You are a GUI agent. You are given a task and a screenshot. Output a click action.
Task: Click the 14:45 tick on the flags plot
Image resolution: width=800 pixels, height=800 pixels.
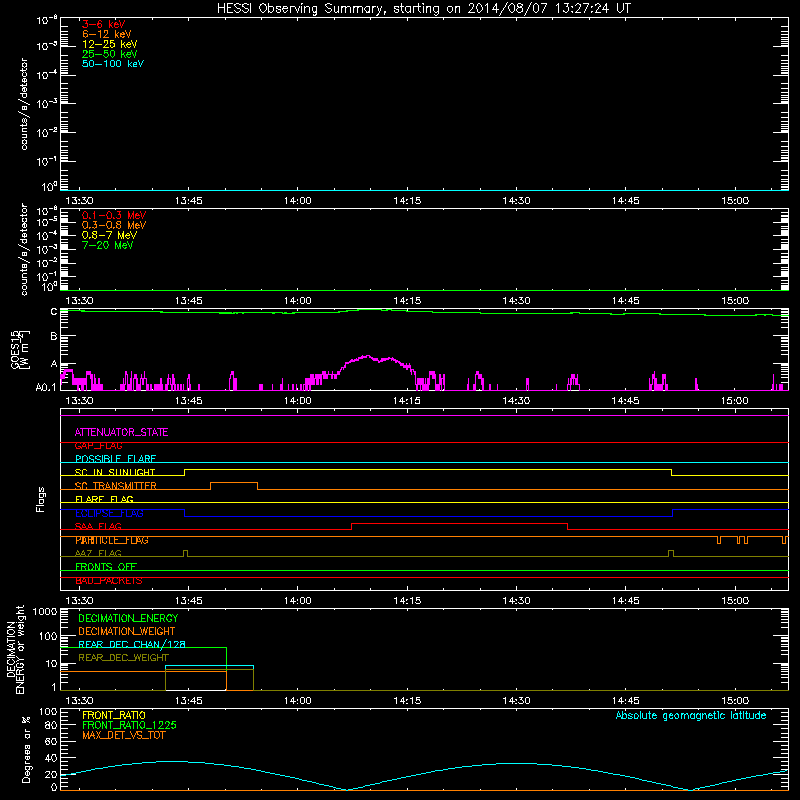(626, 601)
